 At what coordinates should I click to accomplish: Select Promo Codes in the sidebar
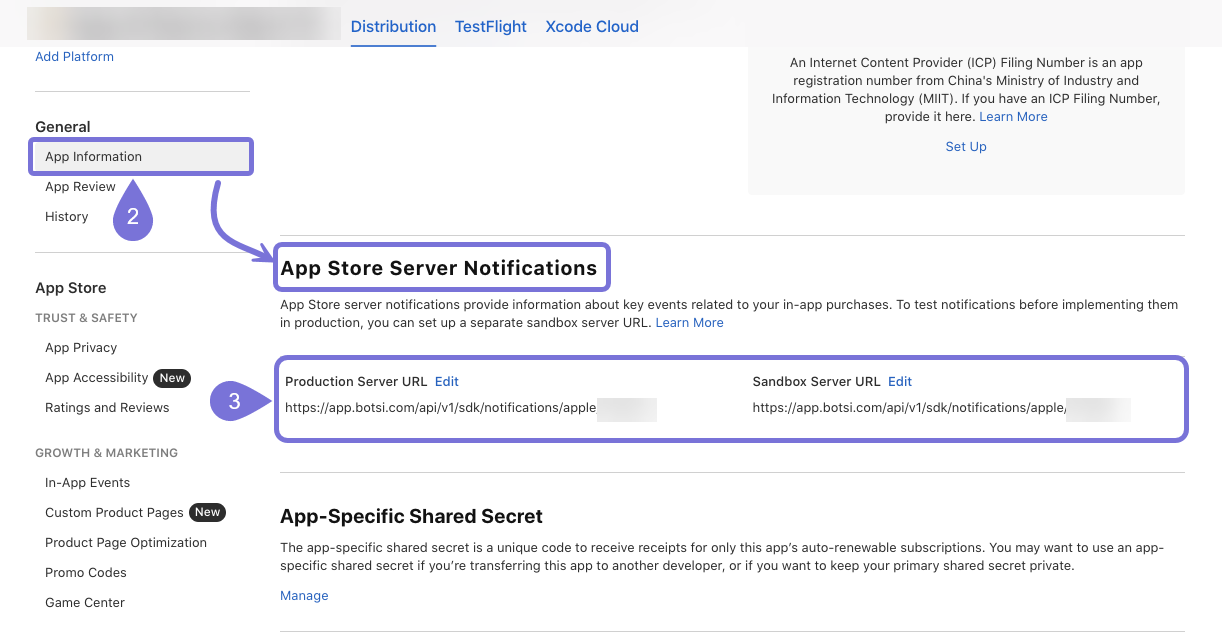pyautogui.click(x=85, y=573)
